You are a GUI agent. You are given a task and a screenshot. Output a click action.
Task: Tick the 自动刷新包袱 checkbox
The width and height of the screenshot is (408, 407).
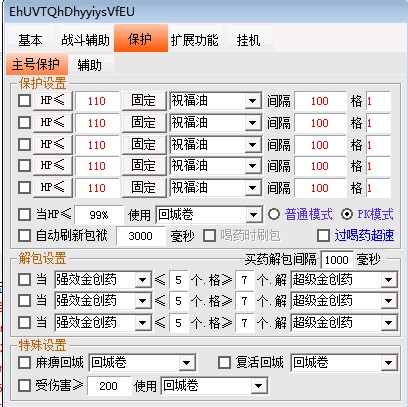coord(24,236)
